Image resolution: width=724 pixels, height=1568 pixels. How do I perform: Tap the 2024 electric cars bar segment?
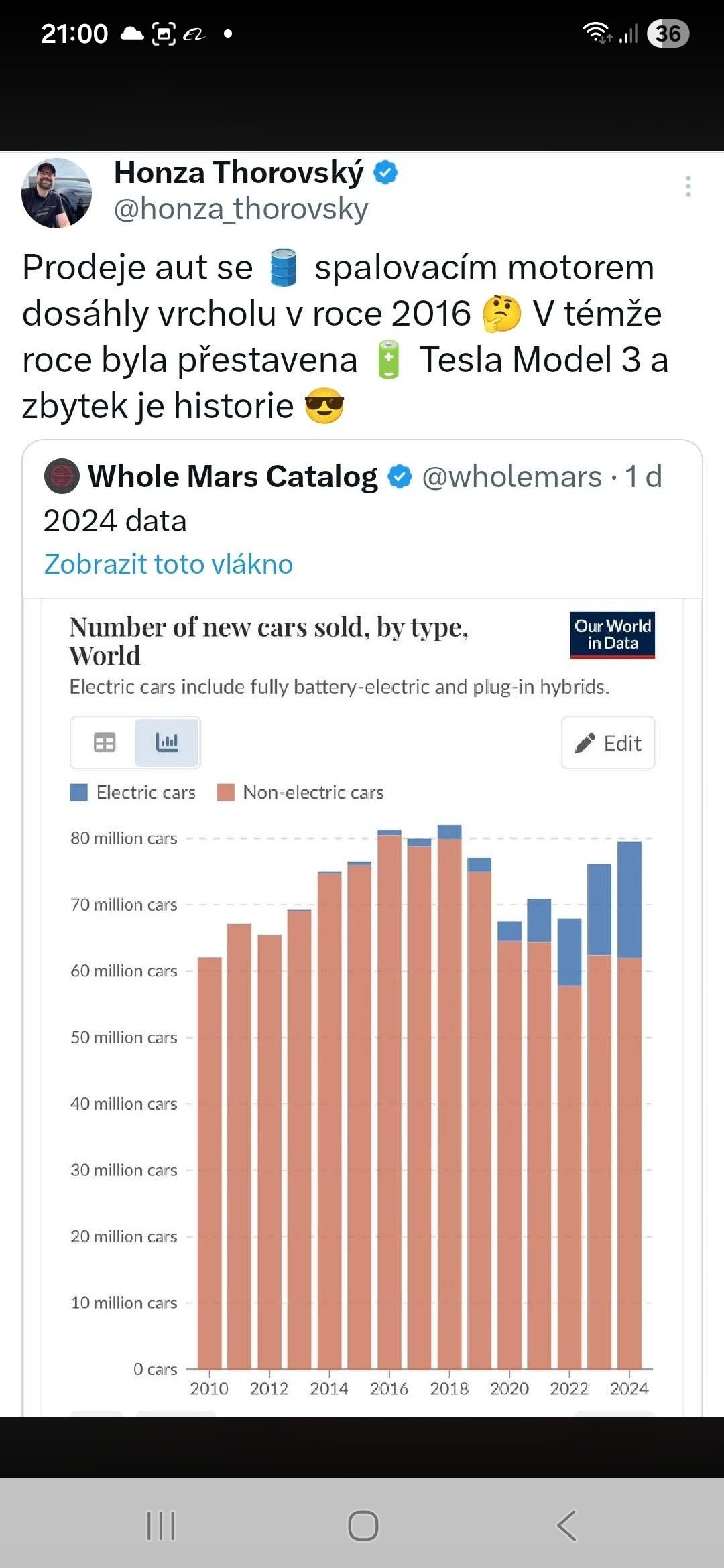coord(629,899)
